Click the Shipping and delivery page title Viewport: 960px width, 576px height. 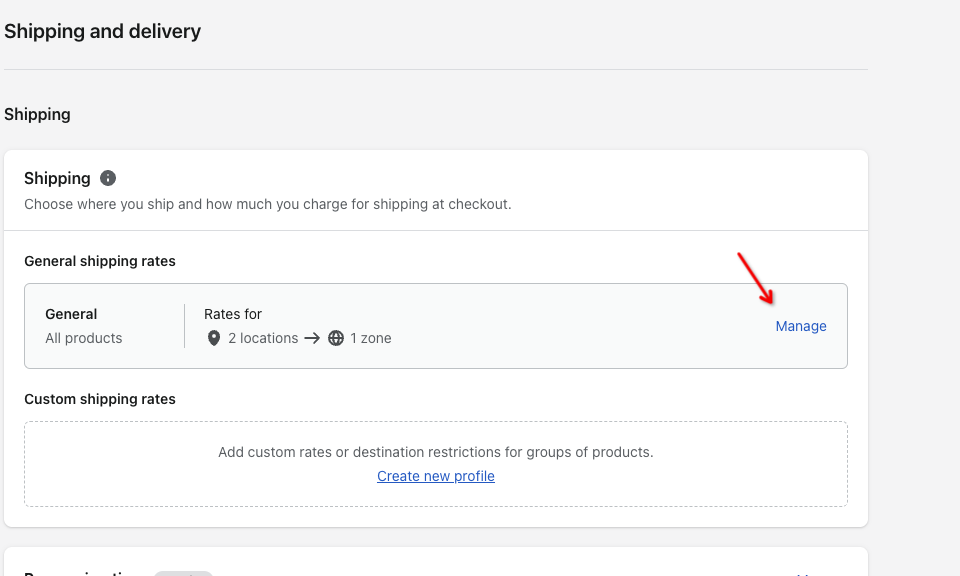[102, 32]
